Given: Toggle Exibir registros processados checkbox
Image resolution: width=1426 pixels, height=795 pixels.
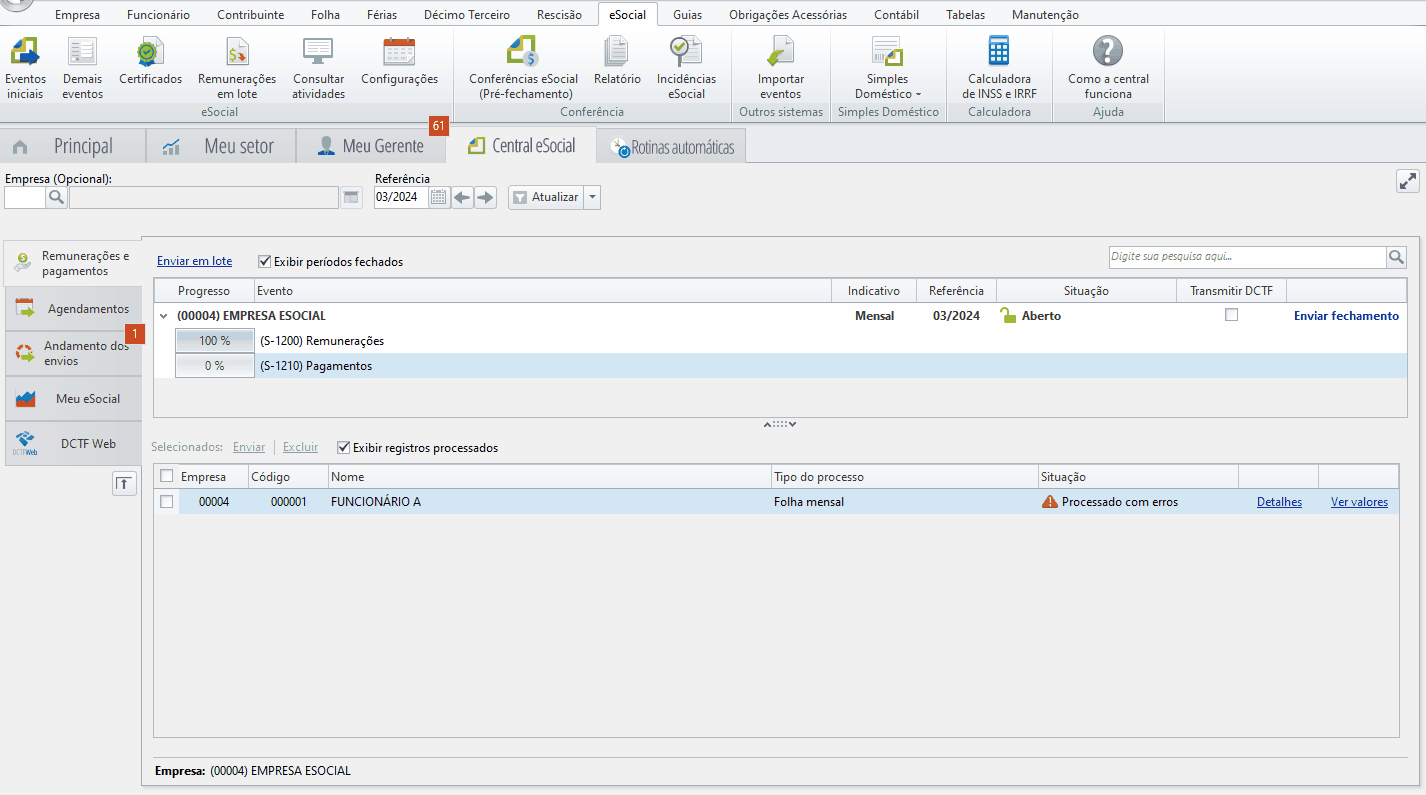Looking at the screenshot, I should 344,448.
